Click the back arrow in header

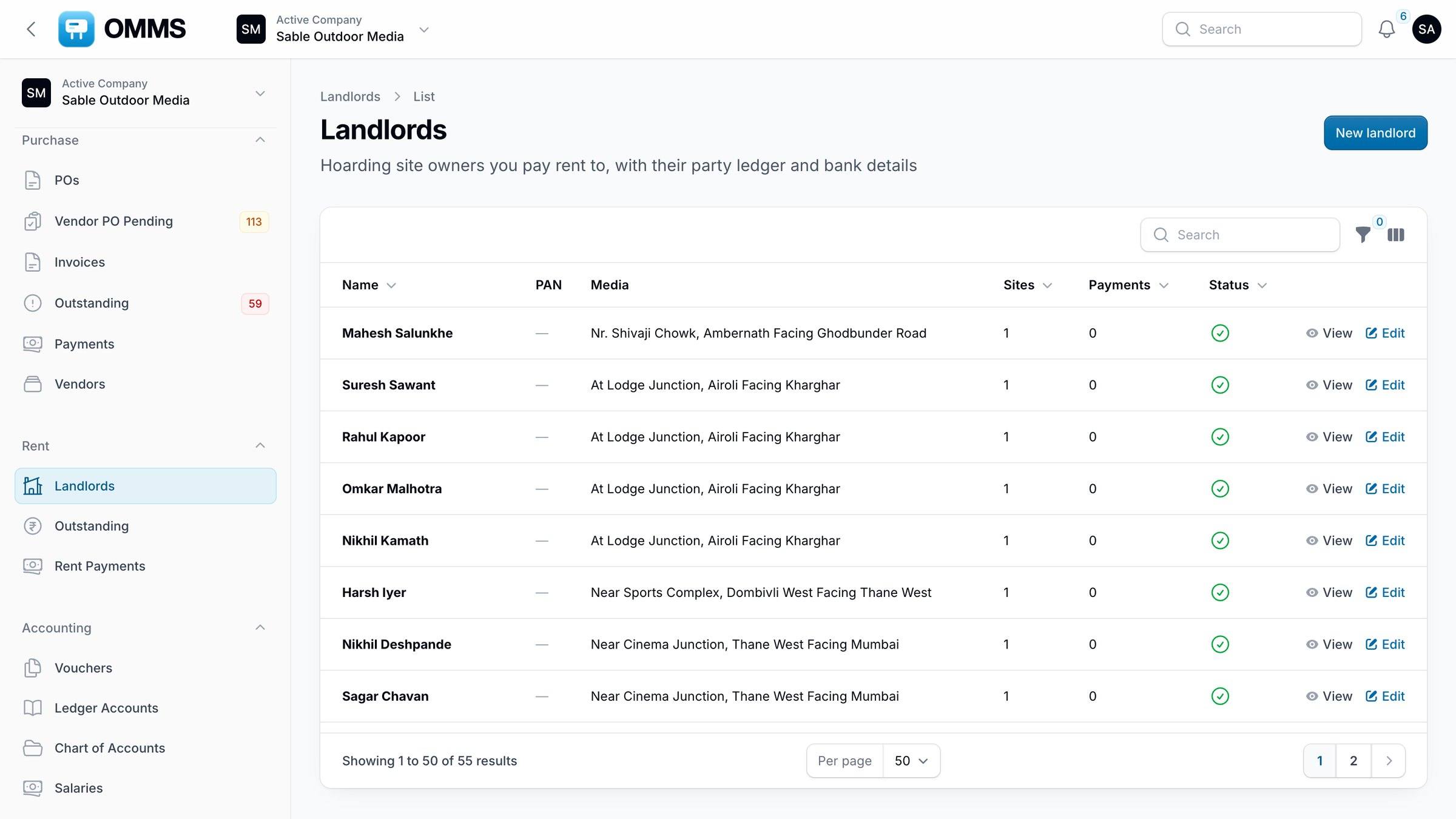pyautogui.click(x=31, y=29)
